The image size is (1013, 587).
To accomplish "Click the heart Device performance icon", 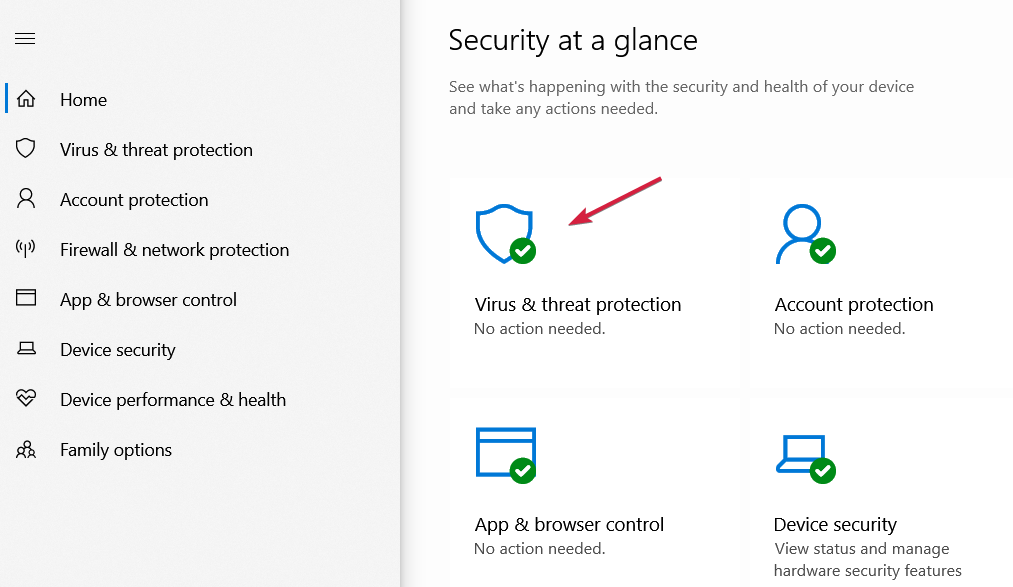I will point(26,398).
